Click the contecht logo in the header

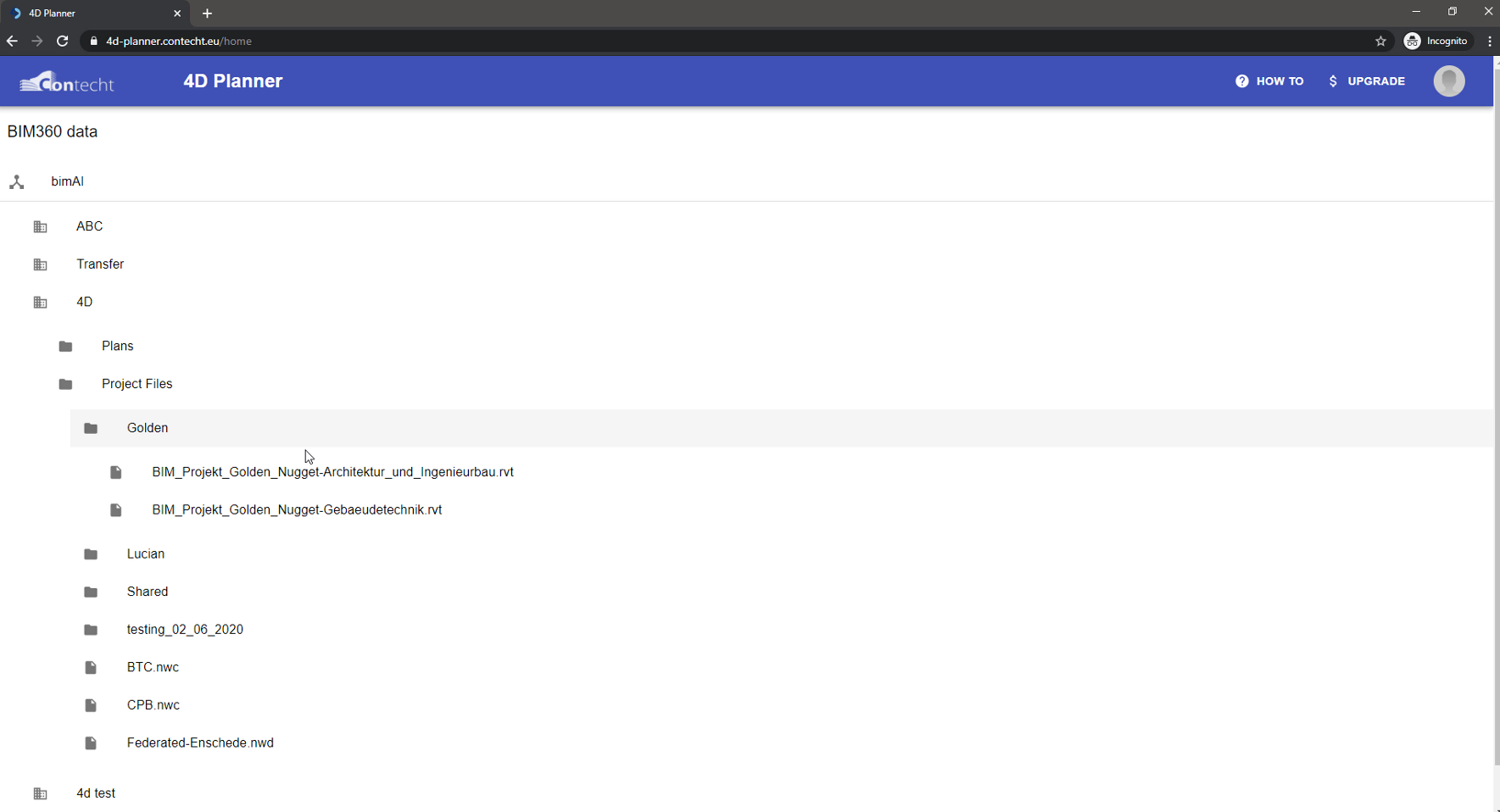point(67,81)
